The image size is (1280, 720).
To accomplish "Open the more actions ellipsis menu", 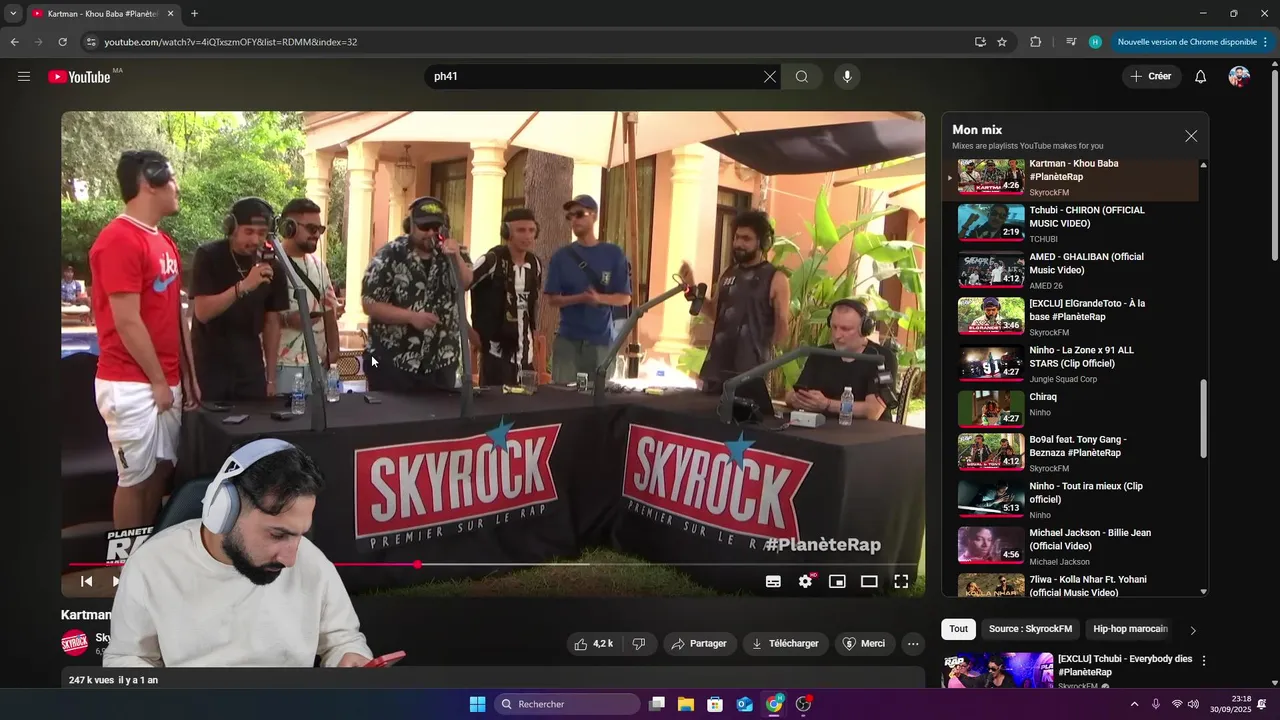I will [x=913, y=643].
